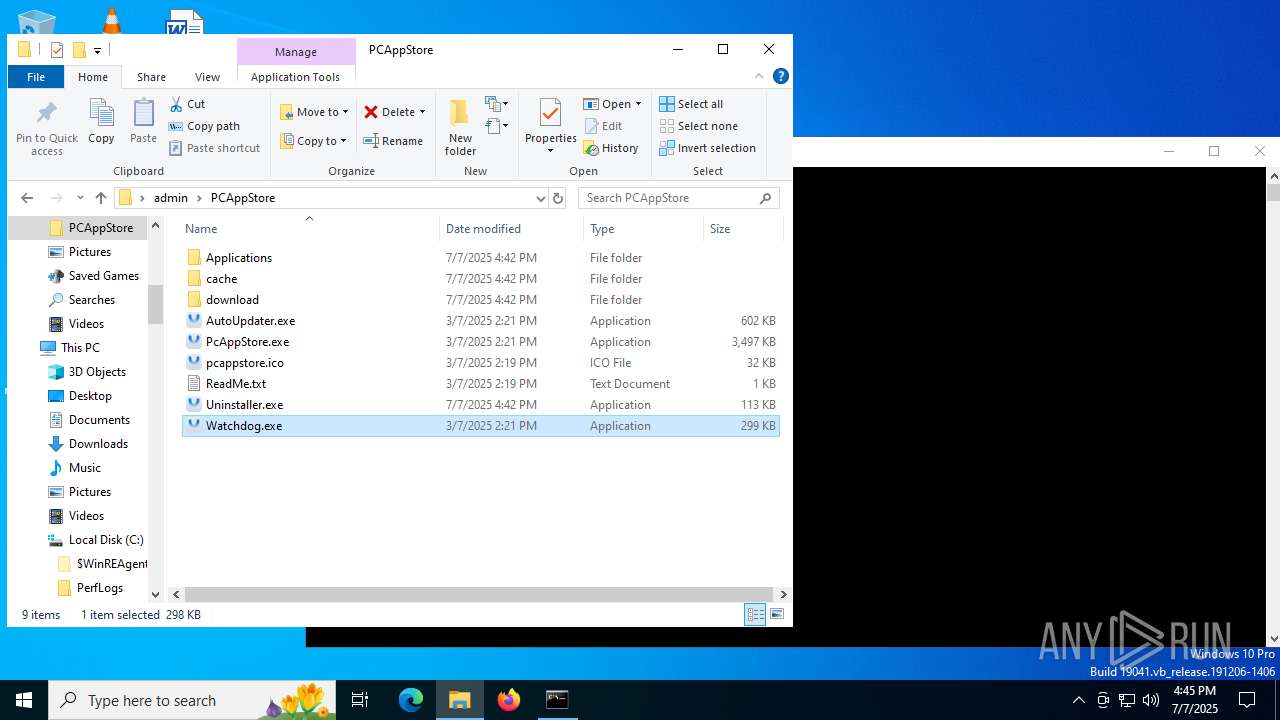Click the Start button

pos(24,700)
